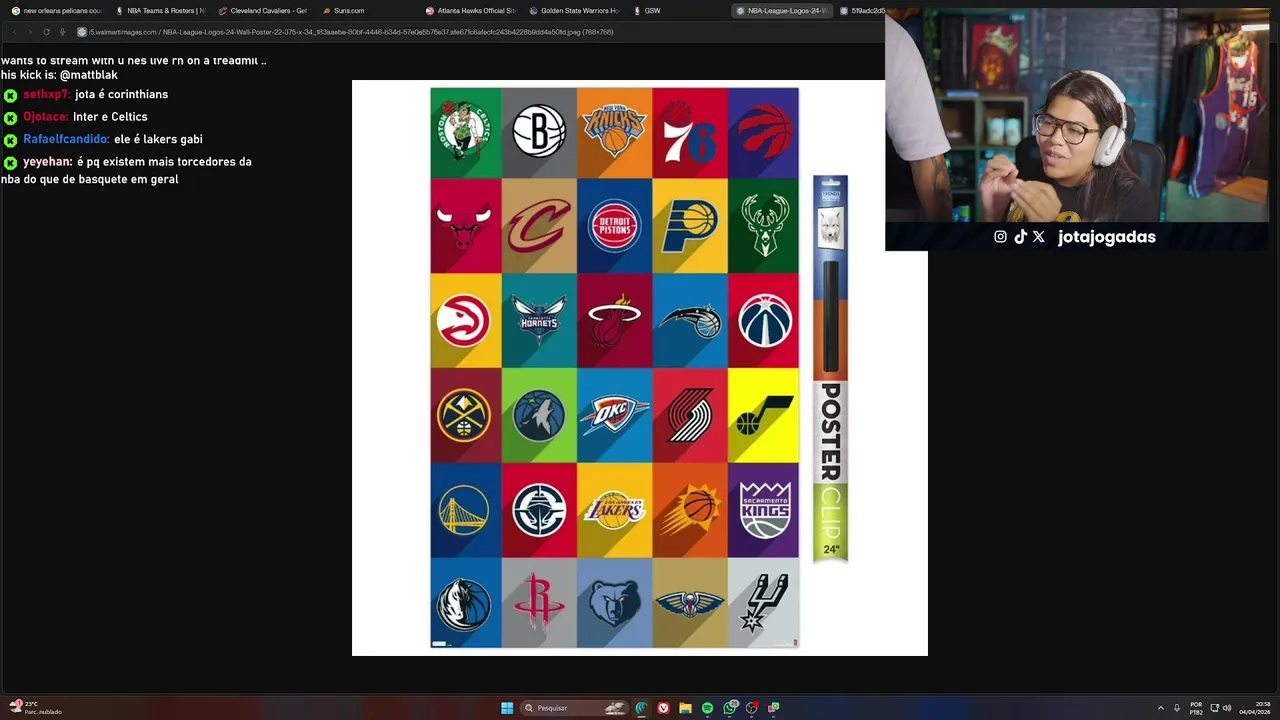1280x720 pixels.
Task: Select the NBA-League-Logos-24 tab
Action: [782, 11]
